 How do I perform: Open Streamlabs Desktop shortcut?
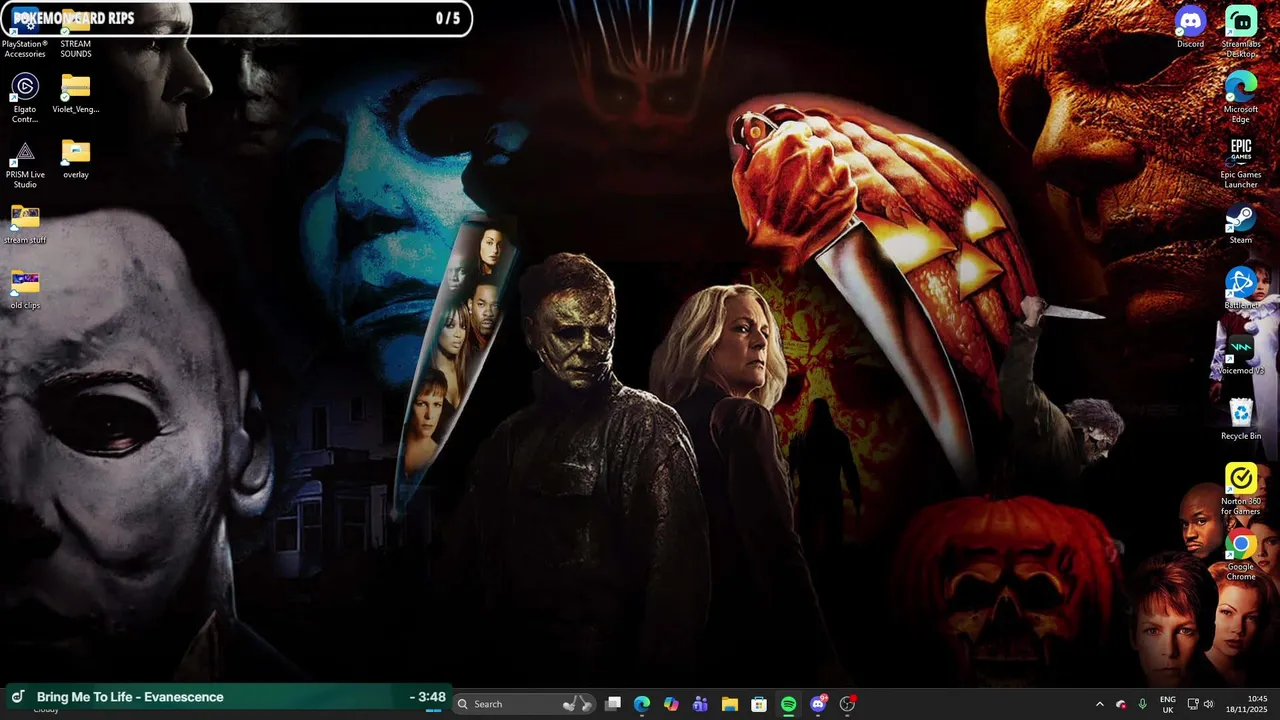1241,32
